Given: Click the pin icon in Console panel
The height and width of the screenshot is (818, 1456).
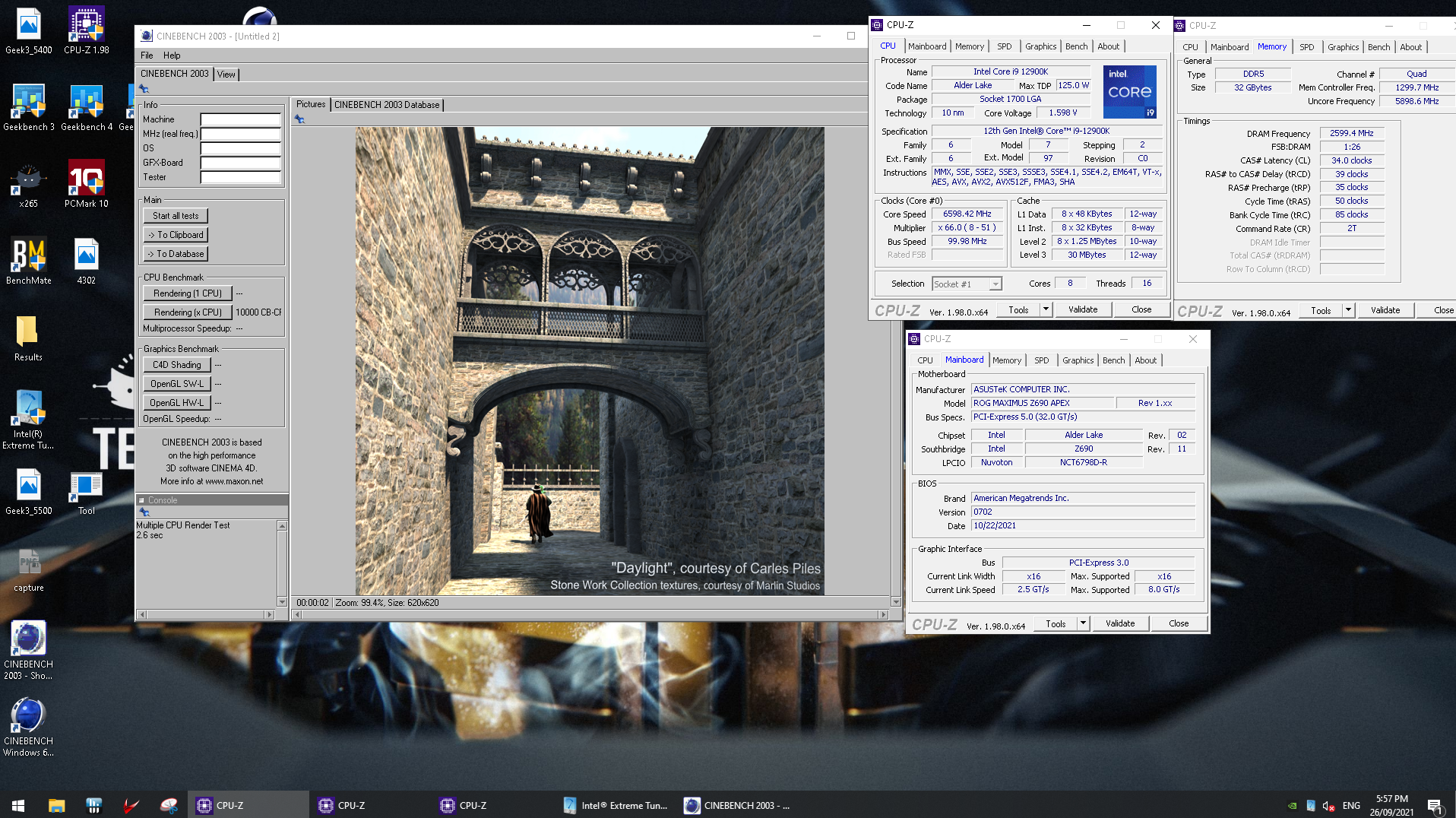Looking at the screenshot, I should [144, 512].
